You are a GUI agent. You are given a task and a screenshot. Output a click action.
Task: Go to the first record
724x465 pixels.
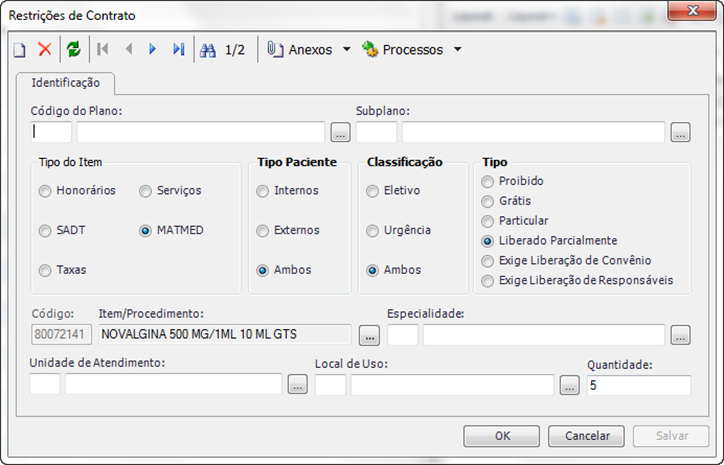103,49
